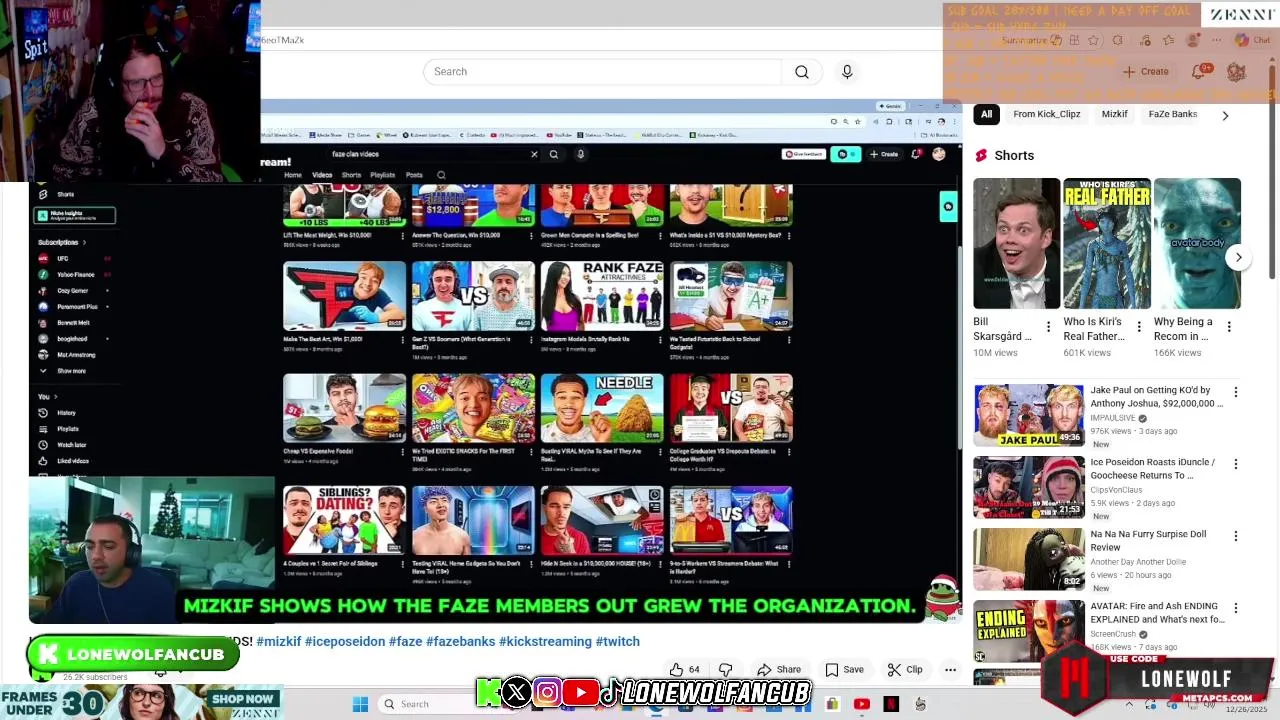This screenshot has width=1280, height=720.
Task: Open the YouTube account avatar menu
Action: [1236, 72]
